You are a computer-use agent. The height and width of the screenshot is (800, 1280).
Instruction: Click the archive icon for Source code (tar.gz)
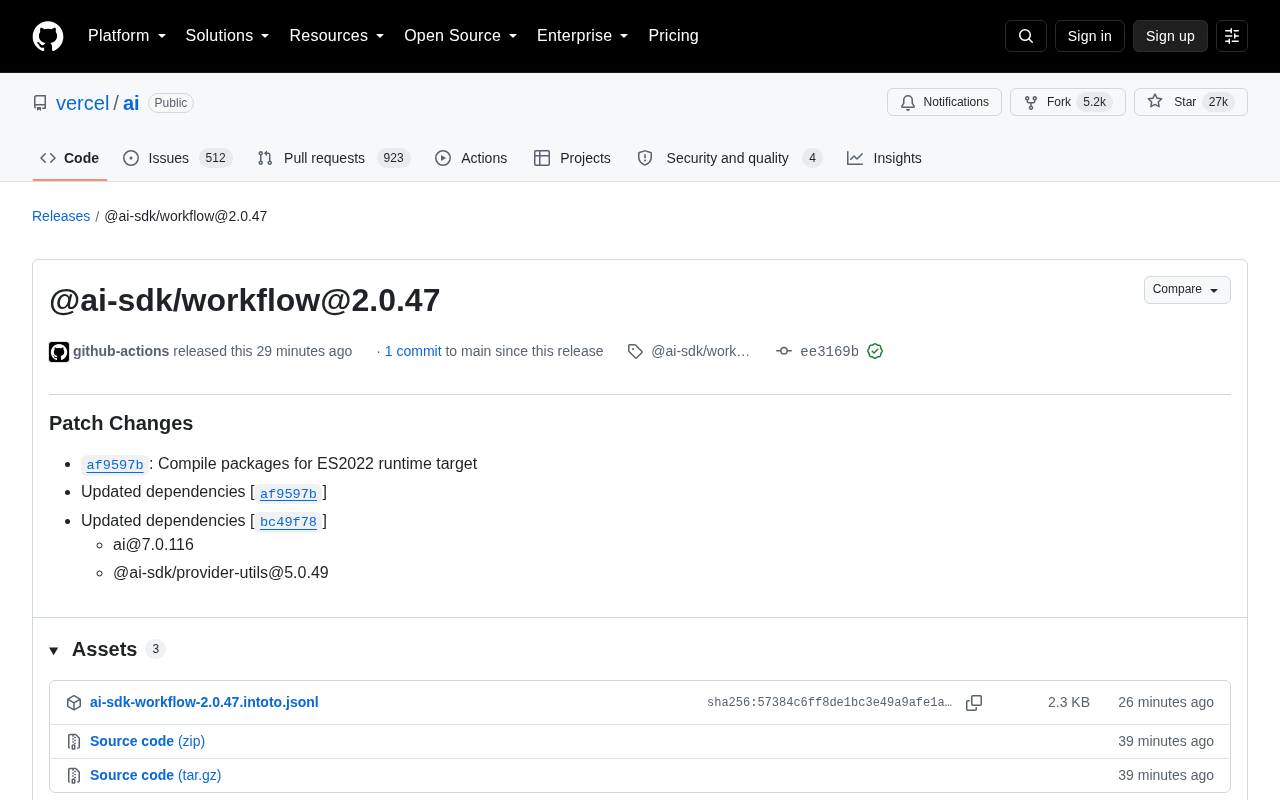click(x=74, y=776)
